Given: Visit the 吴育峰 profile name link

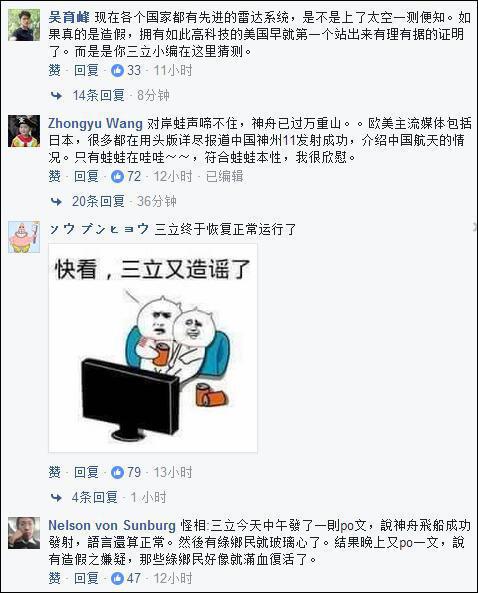Looking at the screenshot, I should coord(69,17).
